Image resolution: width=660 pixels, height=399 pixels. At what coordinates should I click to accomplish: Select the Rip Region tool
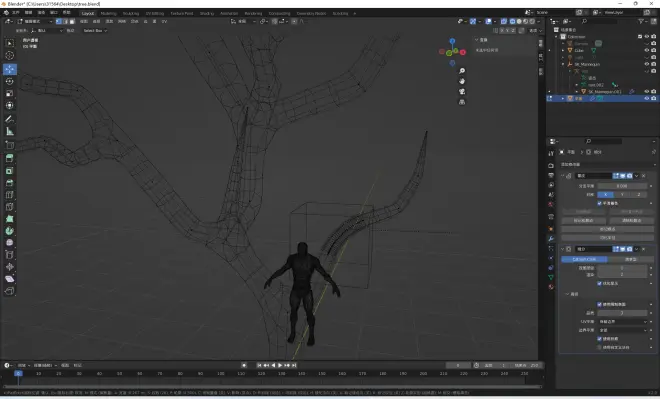tap(9, 291)
